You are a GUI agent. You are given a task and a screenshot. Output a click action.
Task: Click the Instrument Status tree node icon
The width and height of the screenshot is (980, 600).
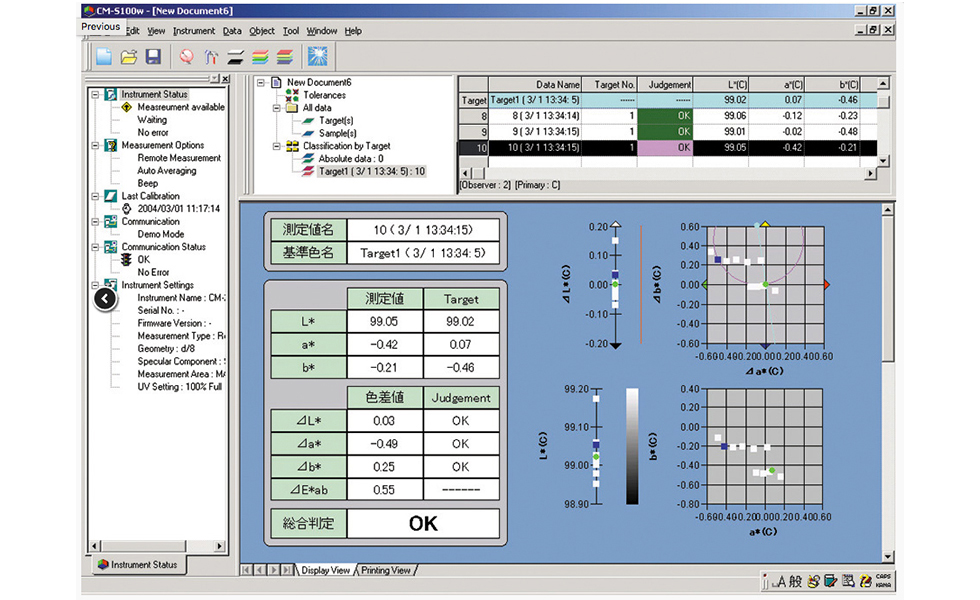111,94
